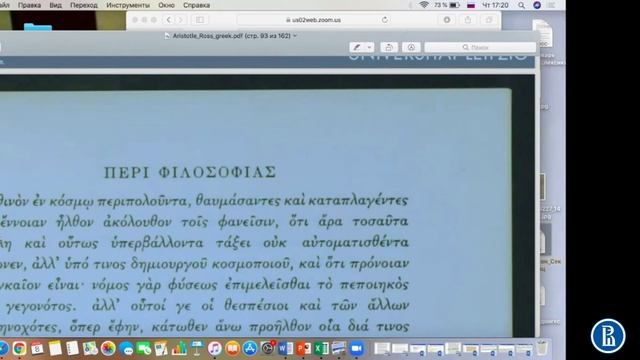
Task: Click the Wi-Fi status icon
Action: click(424, 5)
